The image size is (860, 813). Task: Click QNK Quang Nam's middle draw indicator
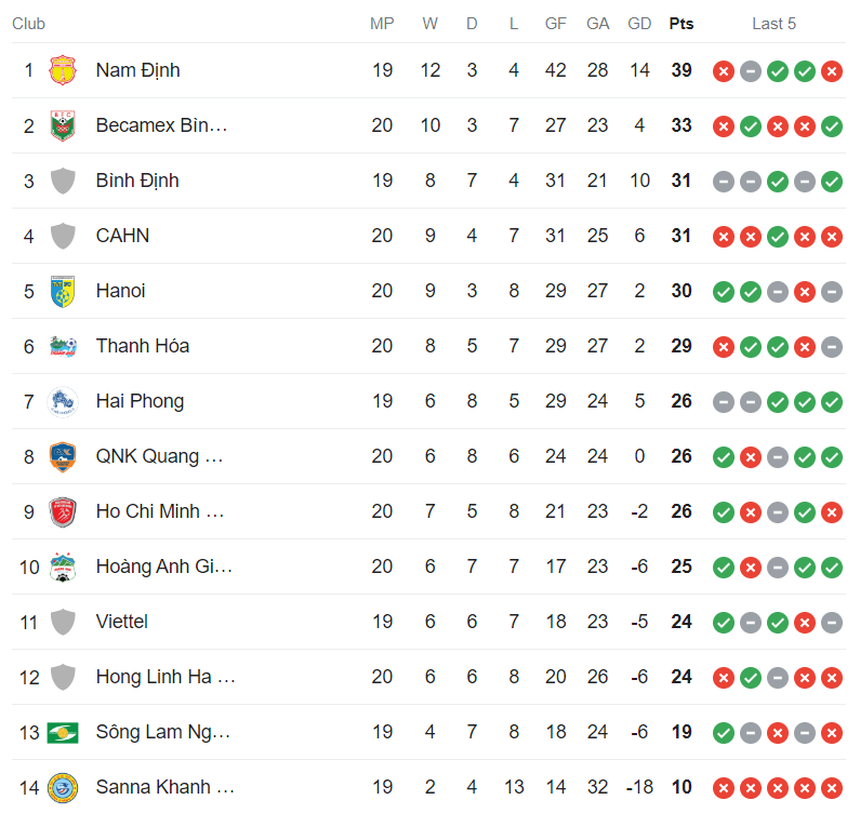click(x=777, y=456)
